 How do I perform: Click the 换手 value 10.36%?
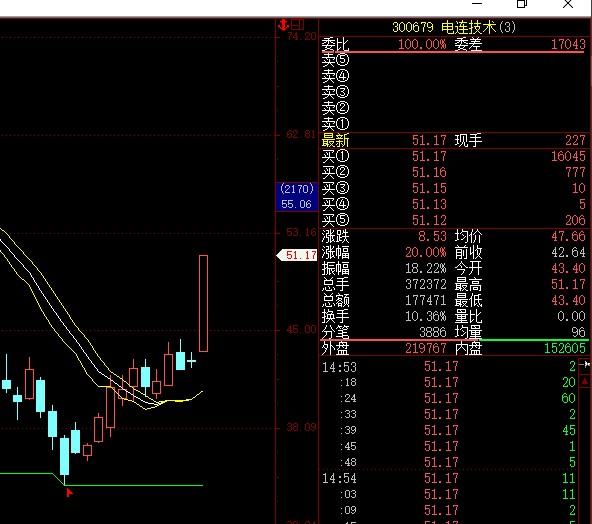[x=426, y=316]
